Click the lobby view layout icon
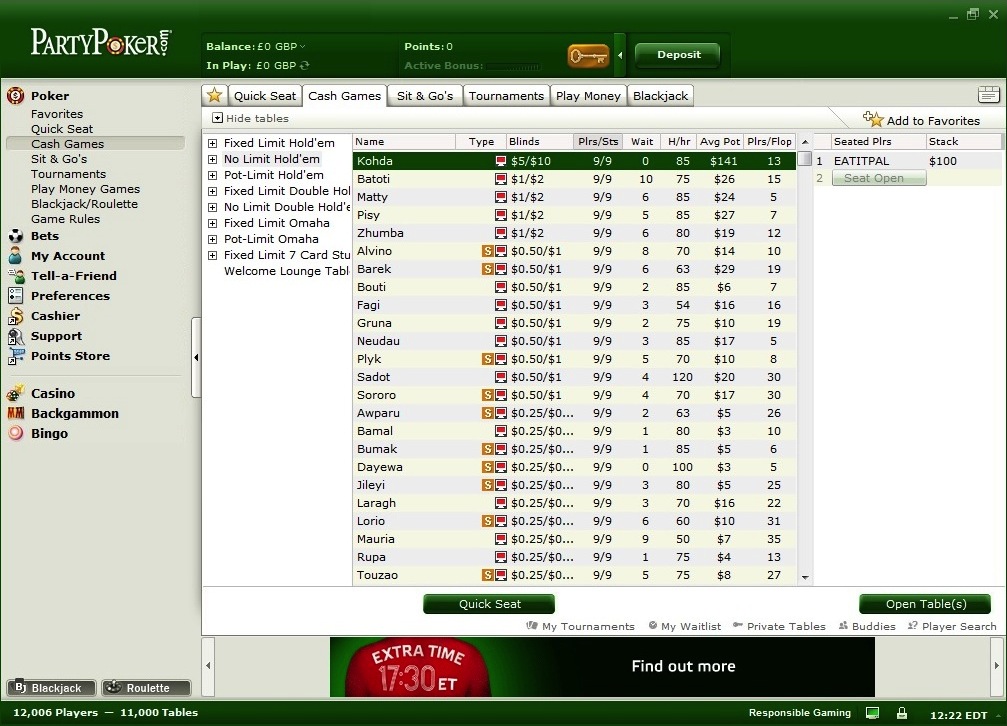Screen dimensions: 1007x726 point(988,94)
